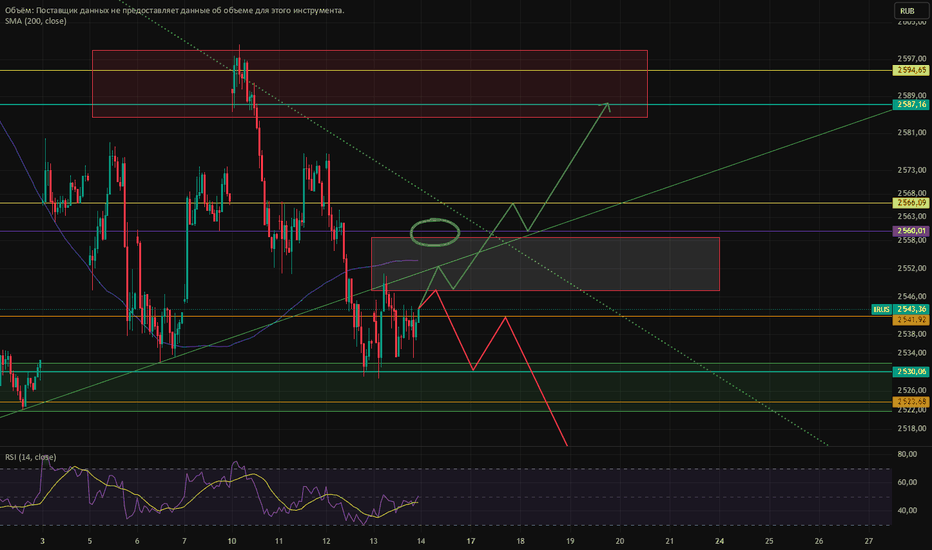The height and width of the screenshot is (550, 932).
Task: Select the orange 2541,92 price label
Action: click(909, 318)
